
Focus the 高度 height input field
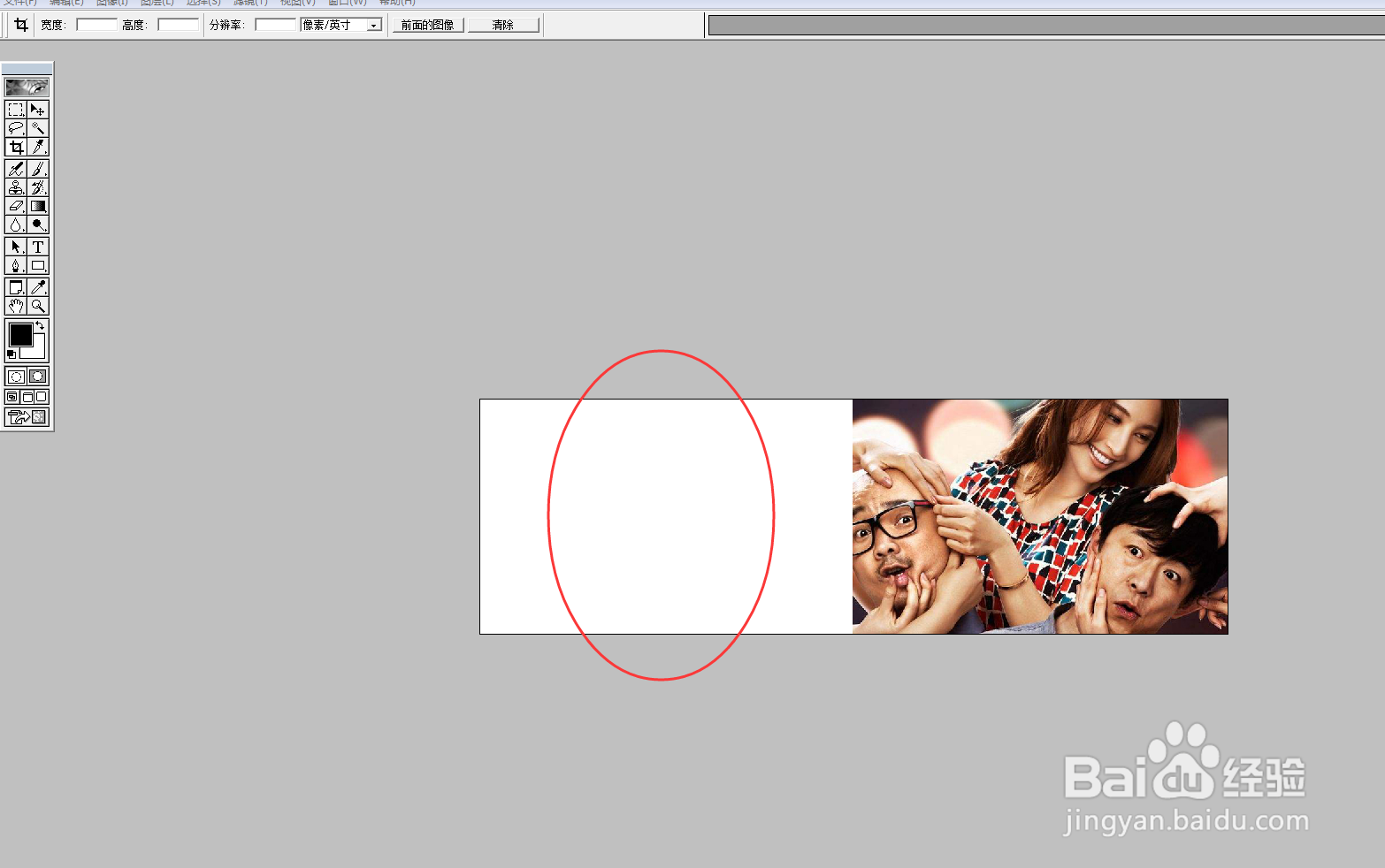[179, 25]
